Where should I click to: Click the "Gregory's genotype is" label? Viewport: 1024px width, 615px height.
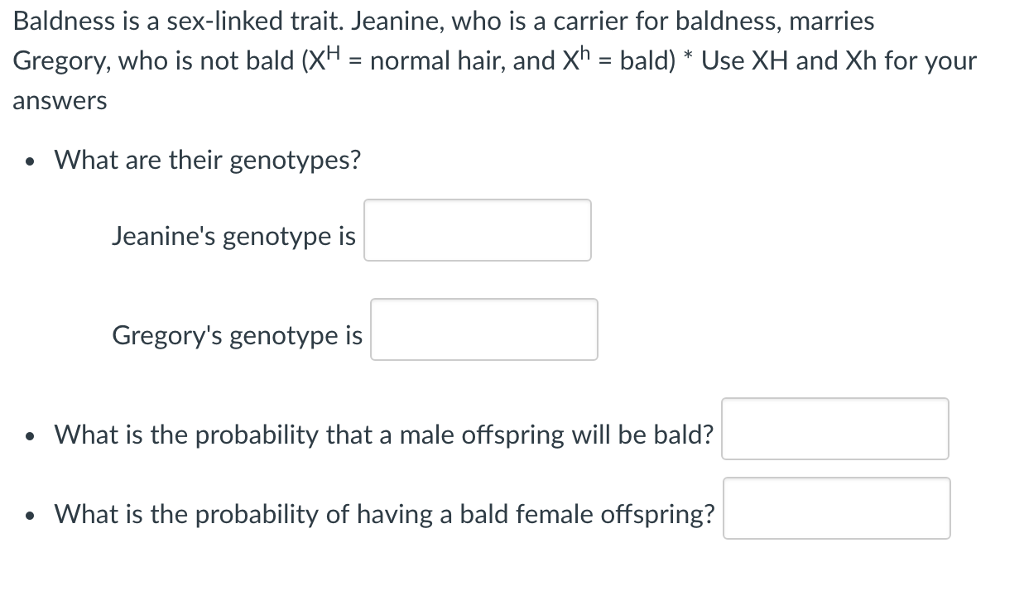coord(237,335)
